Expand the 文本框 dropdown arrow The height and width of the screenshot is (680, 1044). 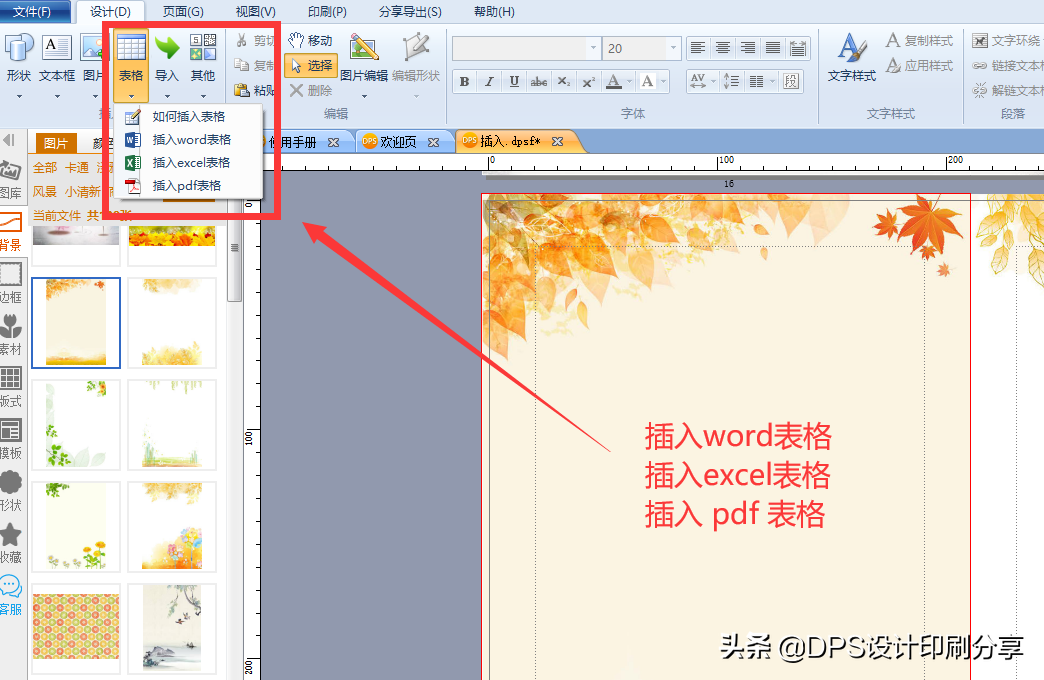[x=57, y=97]
